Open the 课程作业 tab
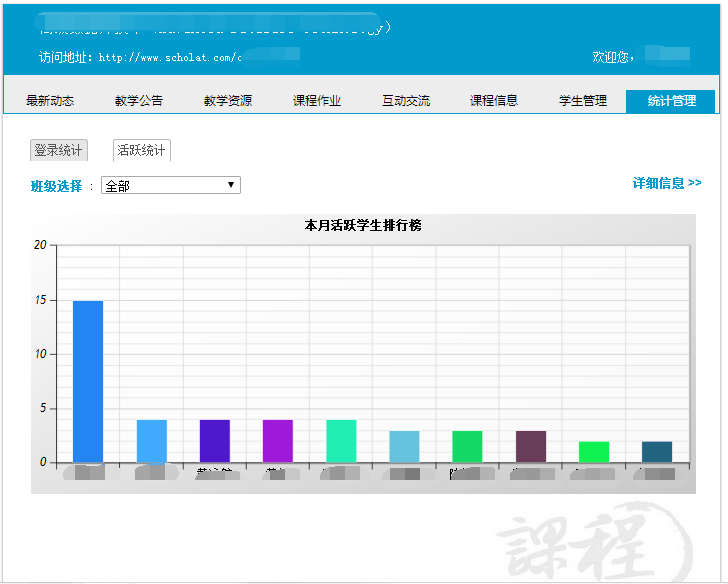 click(x=317, y=101)
